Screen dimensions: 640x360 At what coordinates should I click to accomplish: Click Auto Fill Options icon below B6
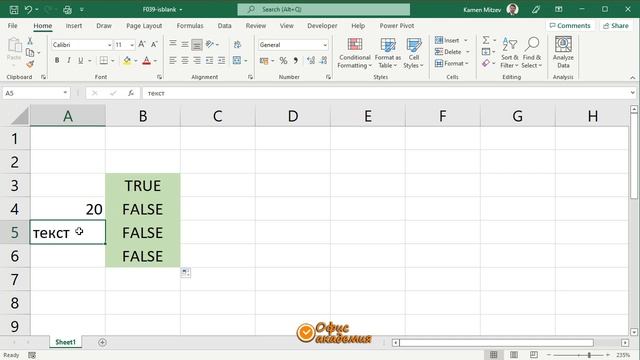[x=186, y=273]
